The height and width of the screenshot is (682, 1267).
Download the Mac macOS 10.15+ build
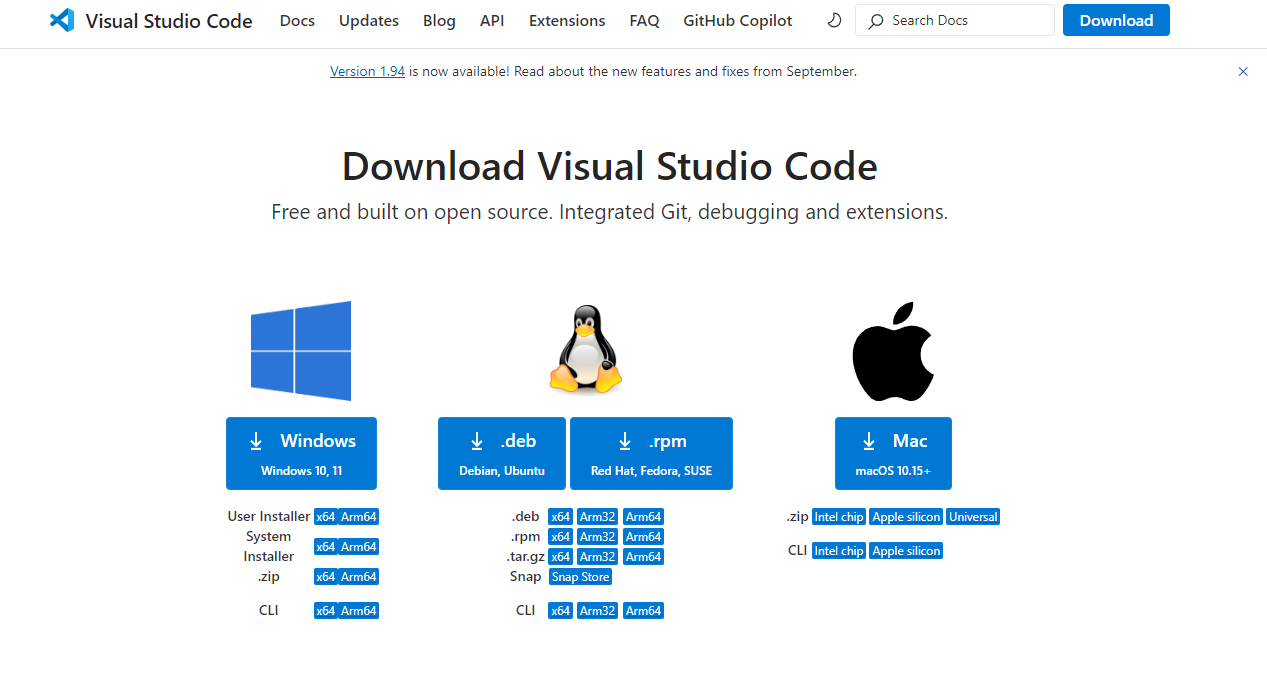[x=893, y=453]
